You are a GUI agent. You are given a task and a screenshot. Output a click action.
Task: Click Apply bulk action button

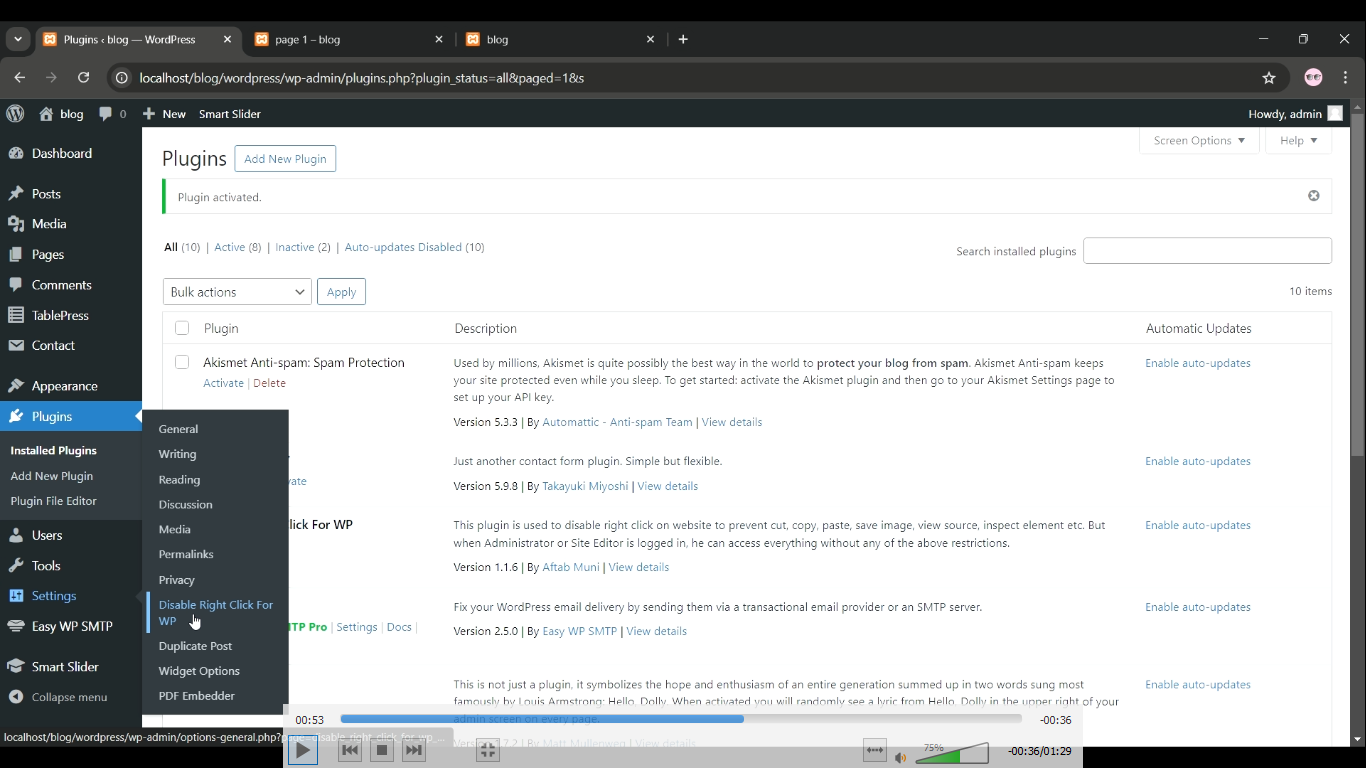coord(341,292)
